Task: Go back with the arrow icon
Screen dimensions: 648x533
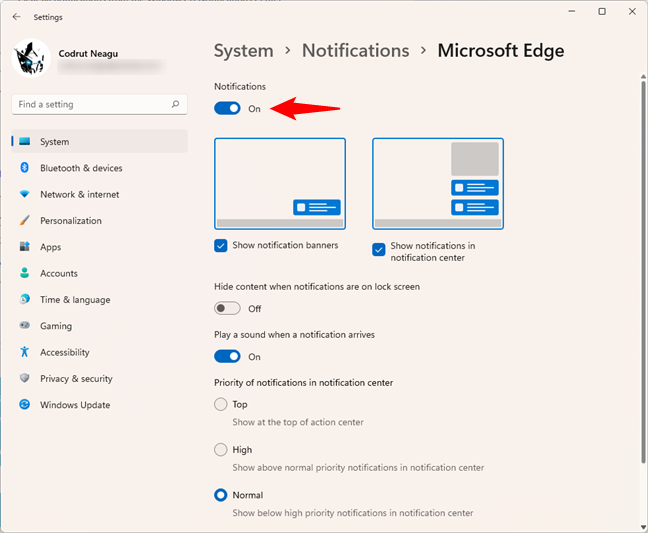Action: pos(16,17)
